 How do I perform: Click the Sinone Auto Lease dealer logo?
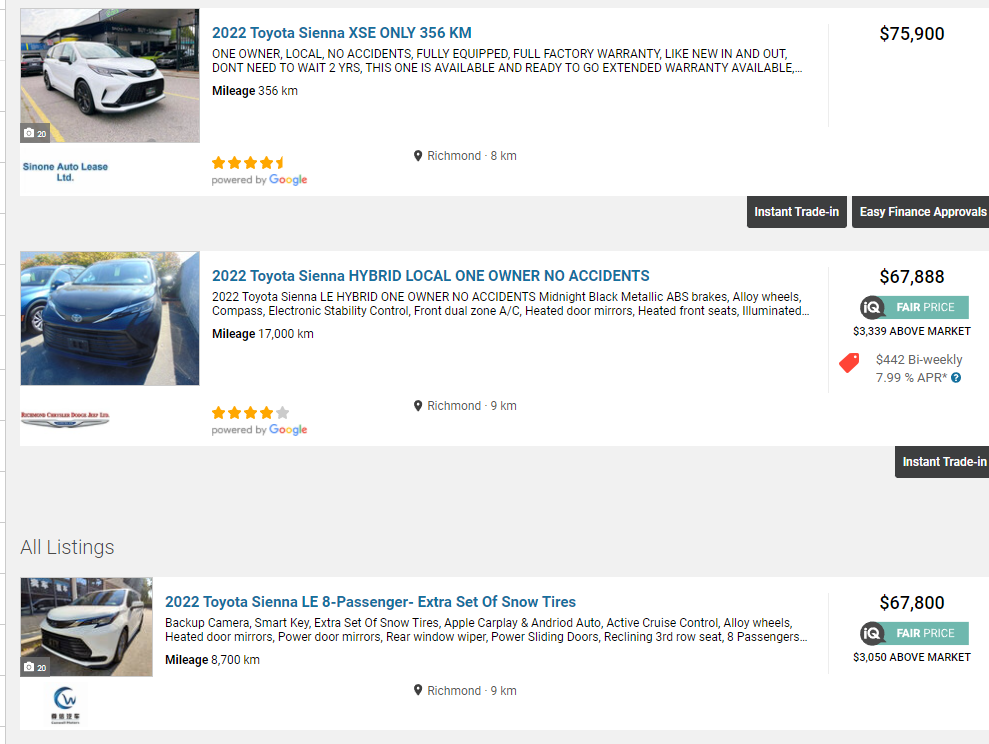tap(65, 172)
